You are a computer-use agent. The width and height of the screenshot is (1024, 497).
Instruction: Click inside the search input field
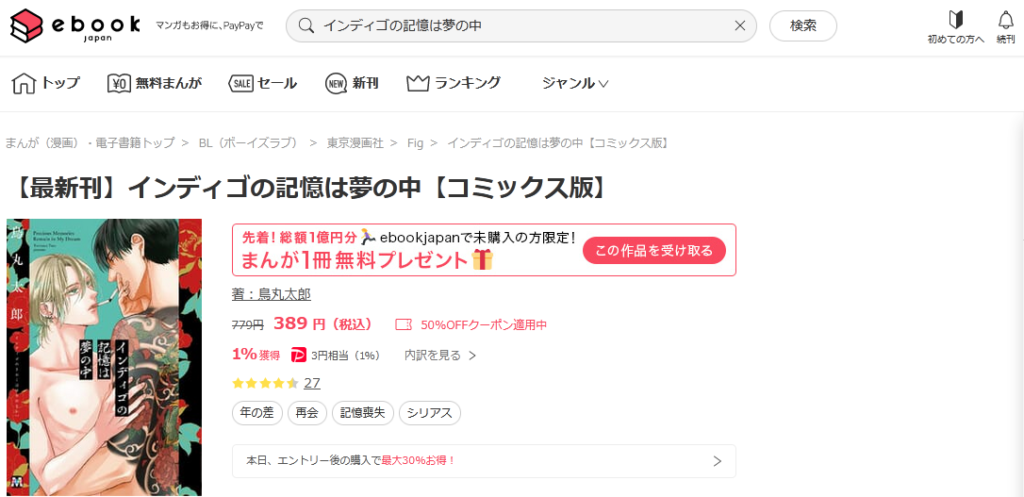click(522, 25)
